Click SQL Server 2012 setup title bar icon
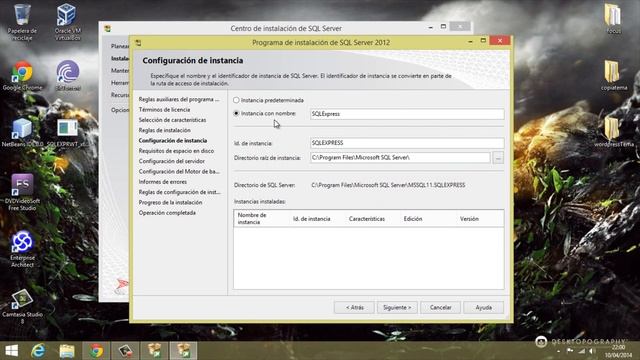This screenshot has height=360, width=640. pos(138,42)
